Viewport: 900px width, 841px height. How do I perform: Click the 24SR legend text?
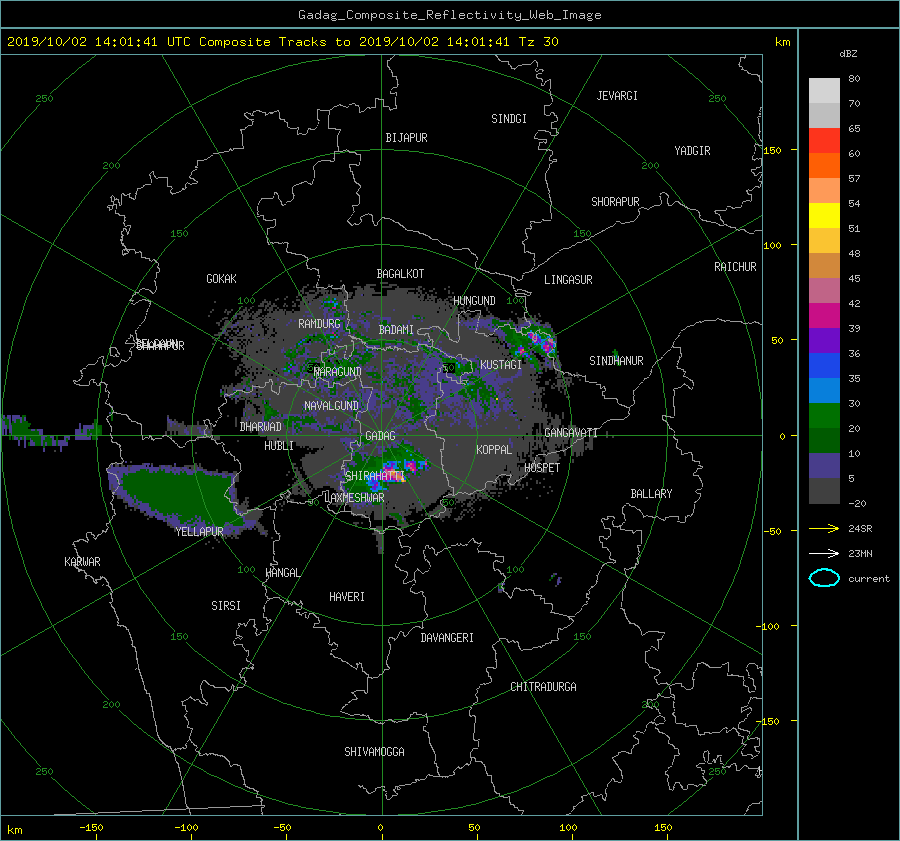(x=860, y=529)
